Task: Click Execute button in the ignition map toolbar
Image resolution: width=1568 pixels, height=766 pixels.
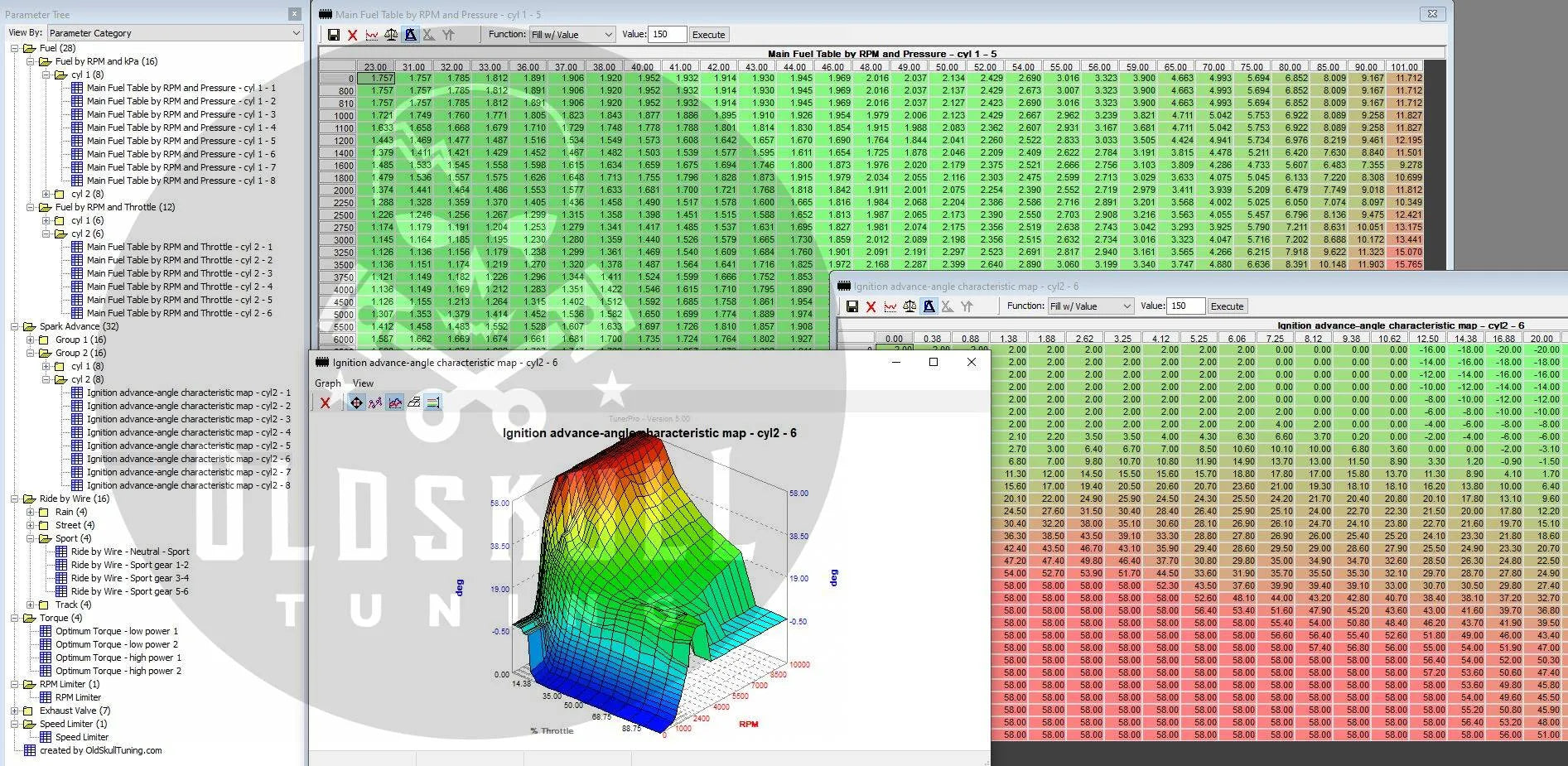Action: tap(1227, 306)
